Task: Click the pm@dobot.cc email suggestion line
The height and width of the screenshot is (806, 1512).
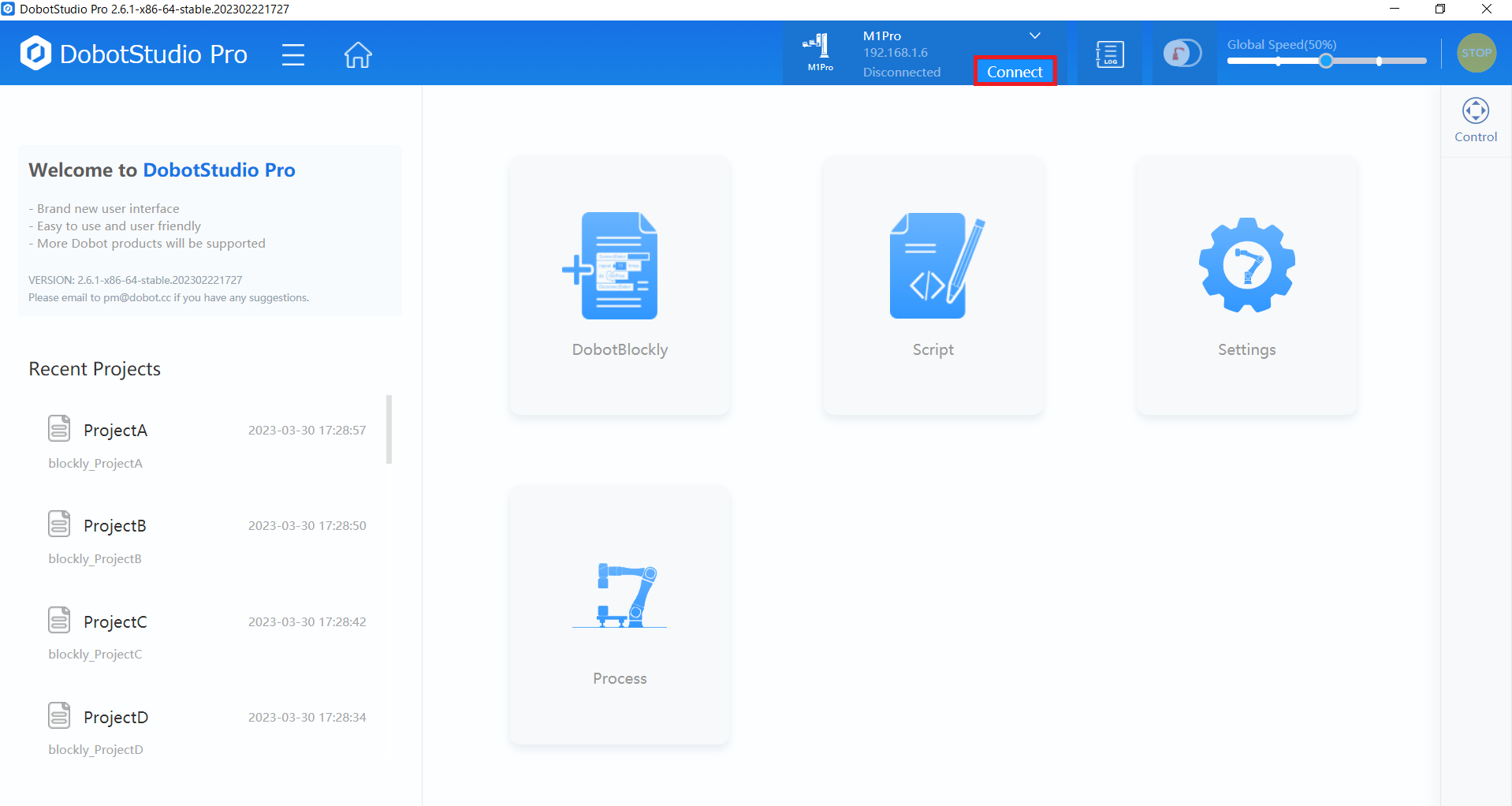Action: pos(169,297)
